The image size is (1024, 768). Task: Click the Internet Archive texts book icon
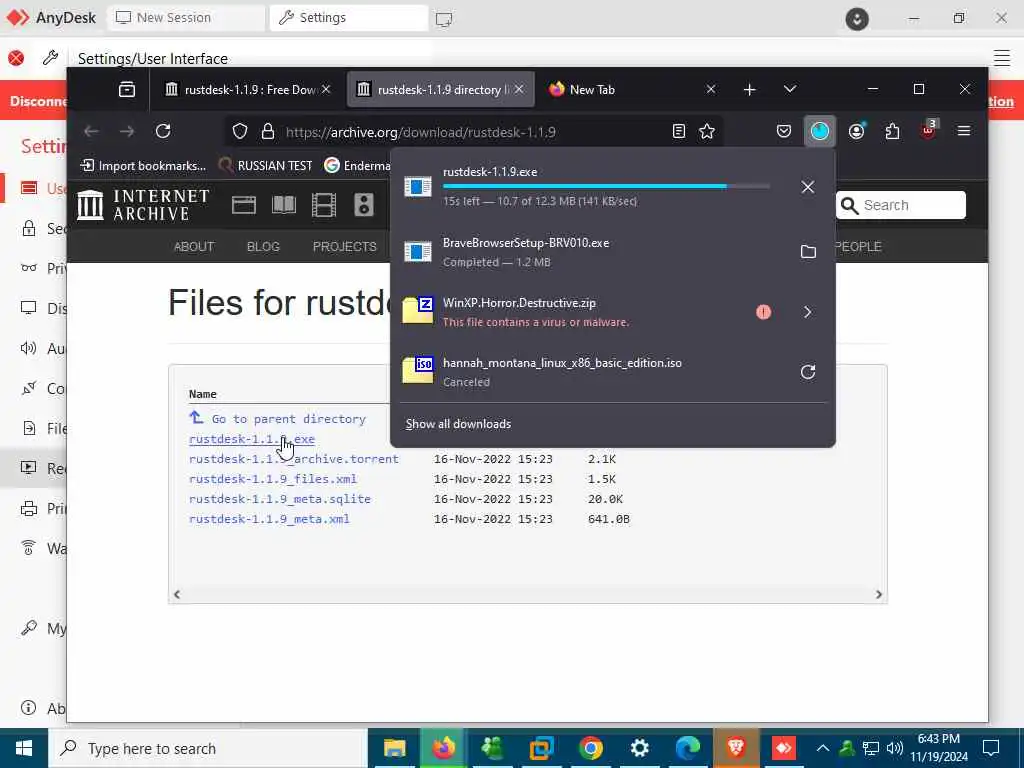283,205
